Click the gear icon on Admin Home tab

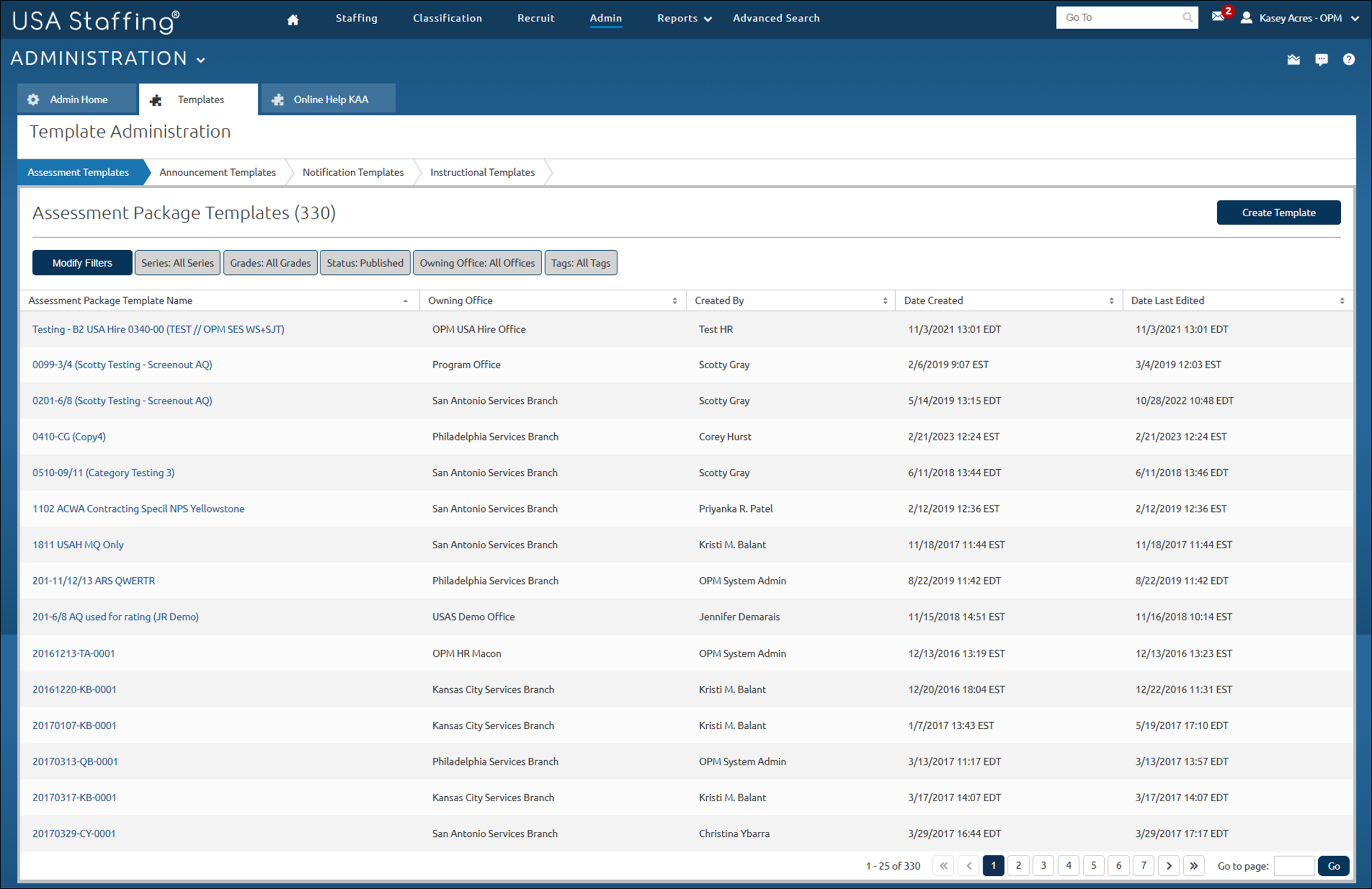pos(33,99)
